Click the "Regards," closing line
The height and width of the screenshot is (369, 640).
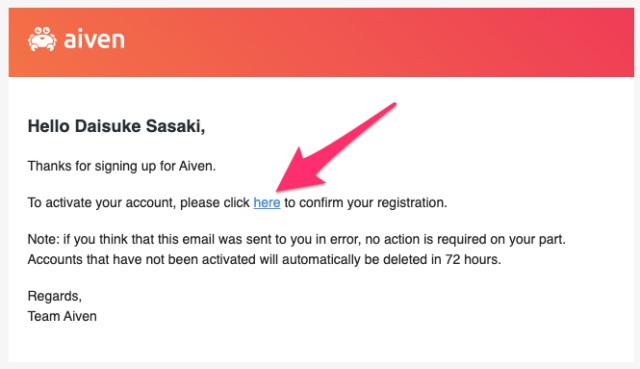[55, 296]
